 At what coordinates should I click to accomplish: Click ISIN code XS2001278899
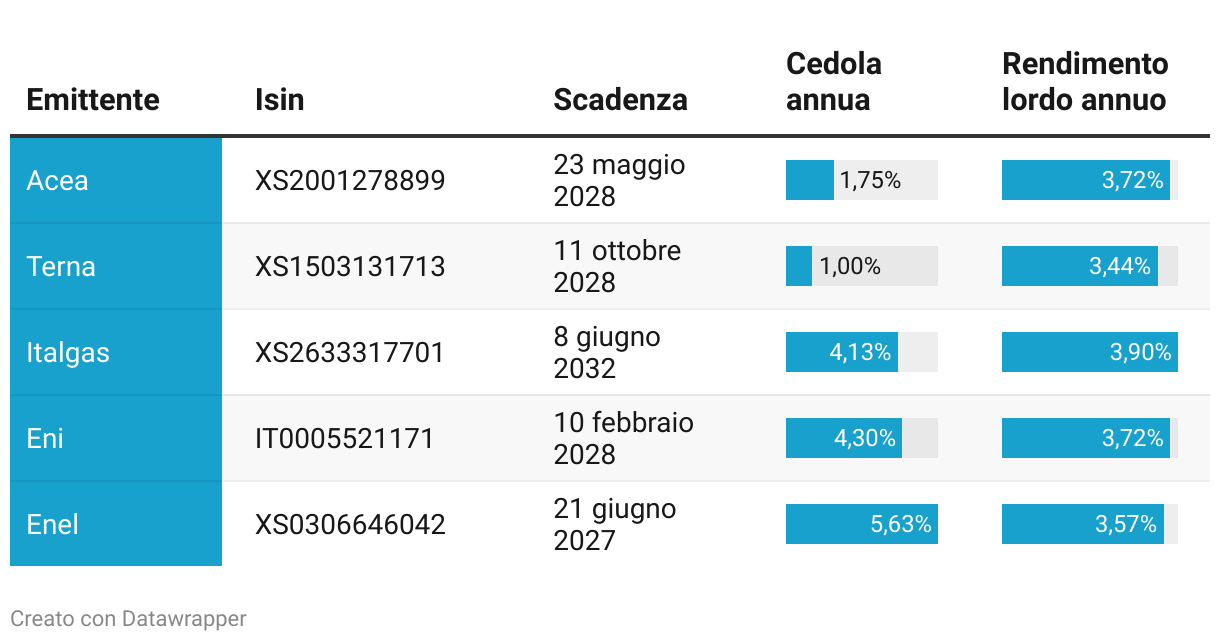tap(350, 181)
